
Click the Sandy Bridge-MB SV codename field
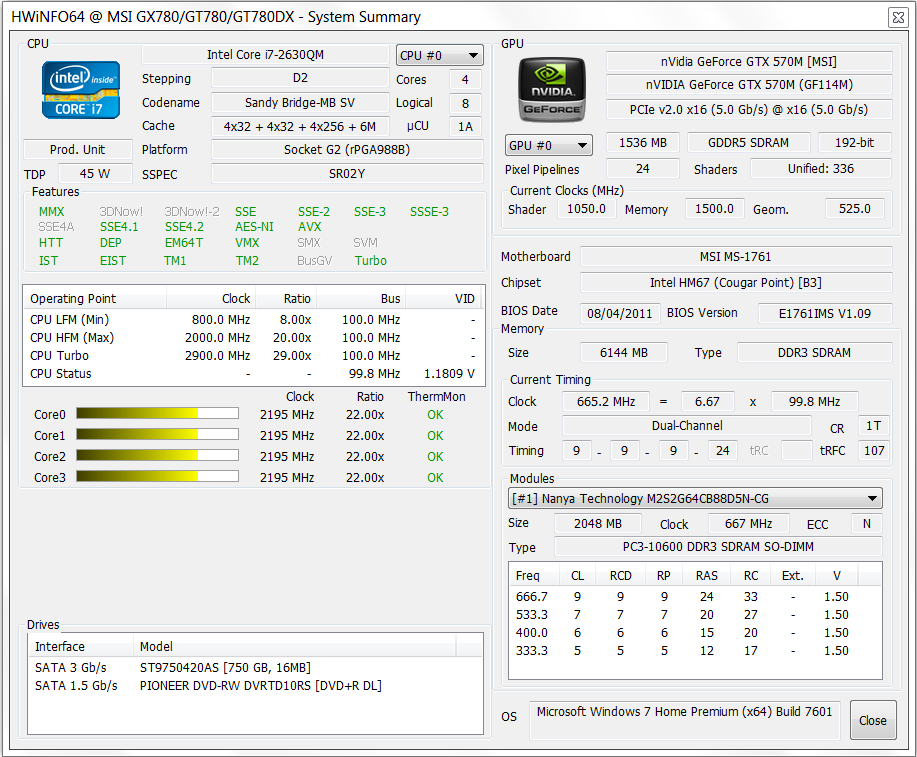pos(300,102)
